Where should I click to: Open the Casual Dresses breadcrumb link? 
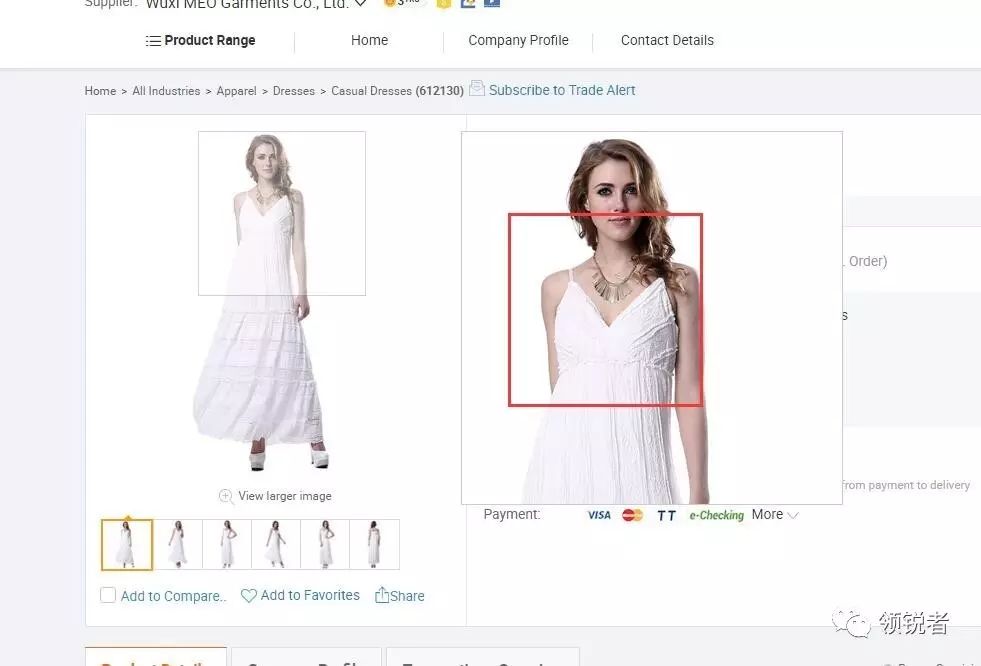pos(371,91)
